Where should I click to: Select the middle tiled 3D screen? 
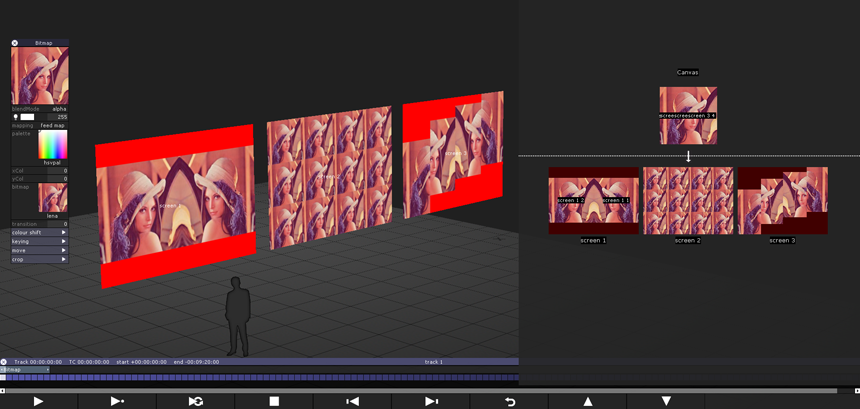330,177
